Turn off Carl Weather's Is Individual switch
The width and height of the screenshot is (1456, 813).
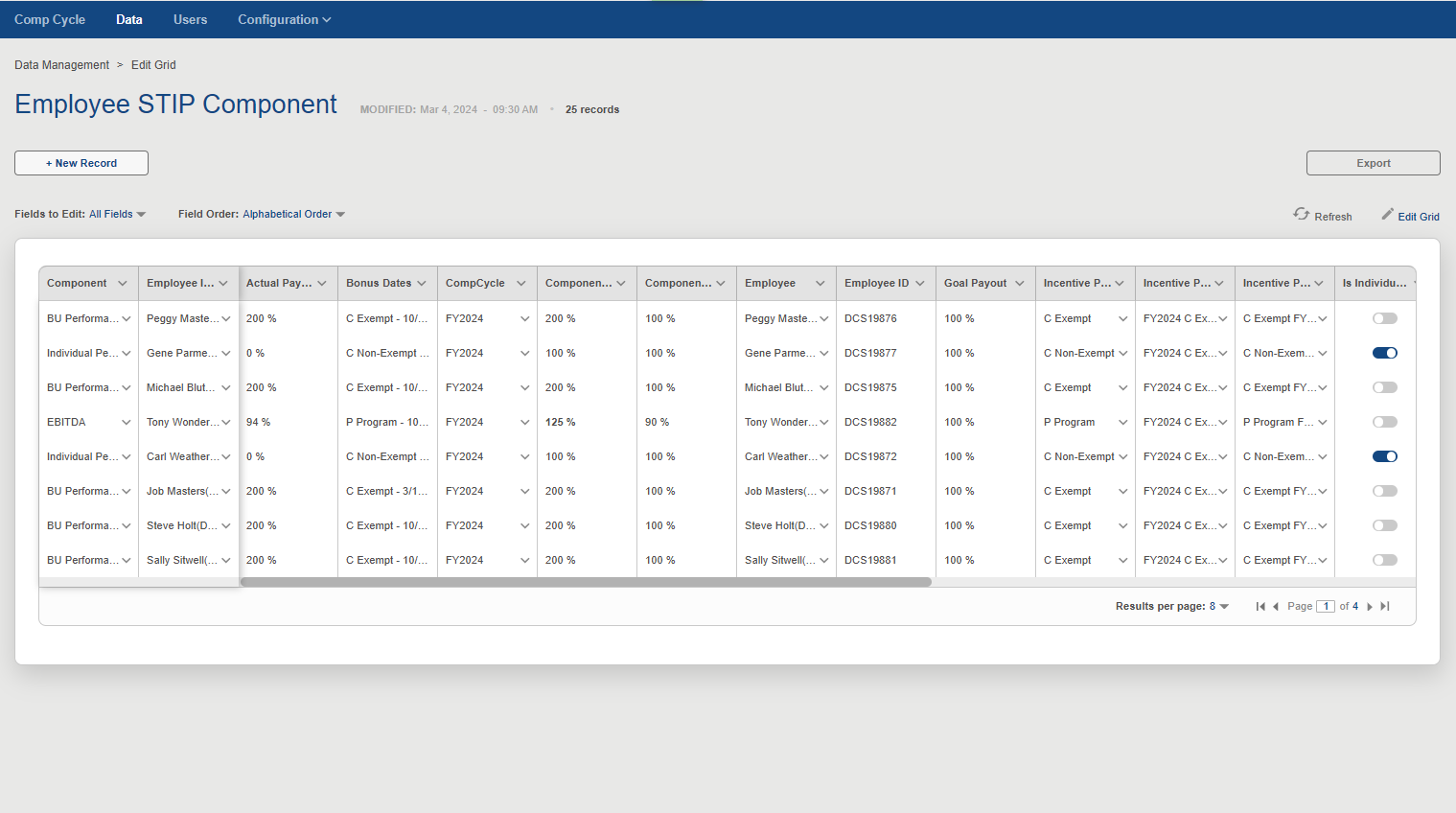(x=1384, y=455)
